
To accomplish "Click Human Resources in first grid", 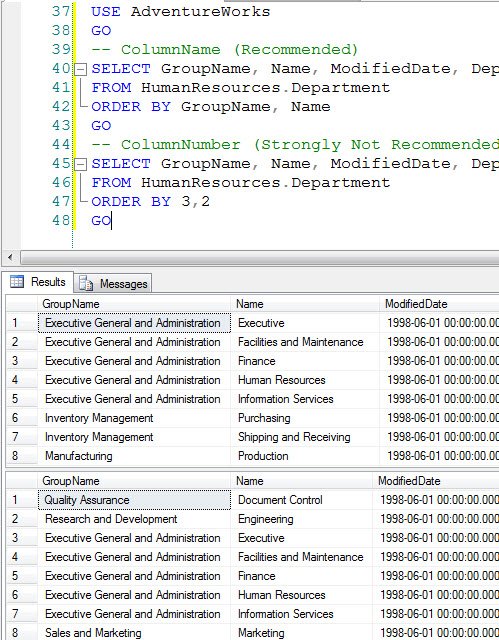I will click(x=305, y=380).
